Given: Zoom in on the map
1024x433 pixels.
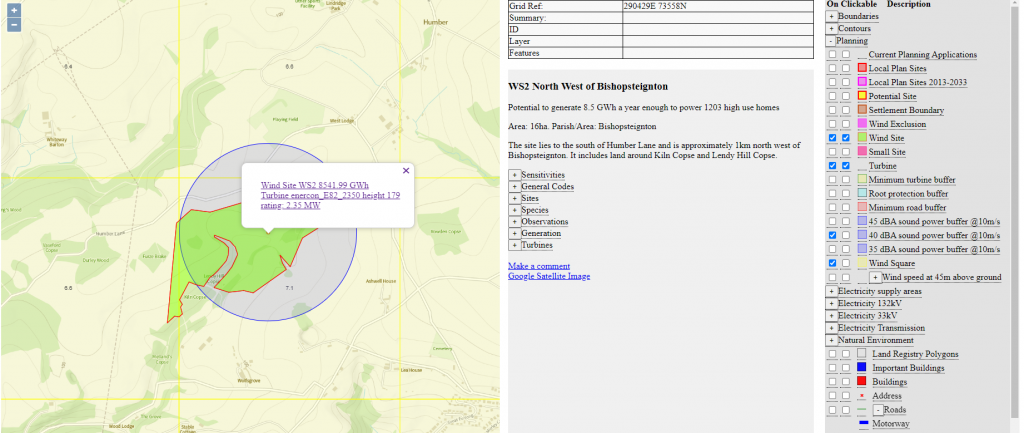Looking at the screenshot, I should click(14, 10).
